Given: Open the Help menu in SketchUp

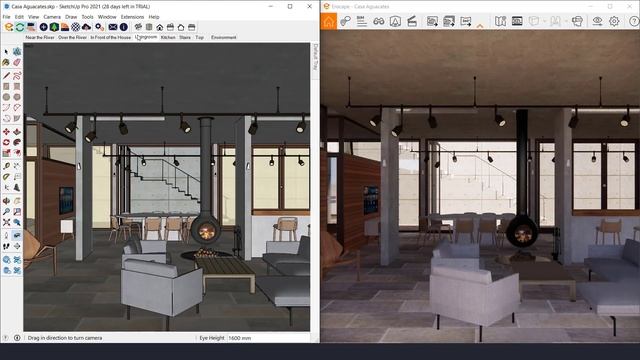Looking at the screenshot, I should pos(154,17).
